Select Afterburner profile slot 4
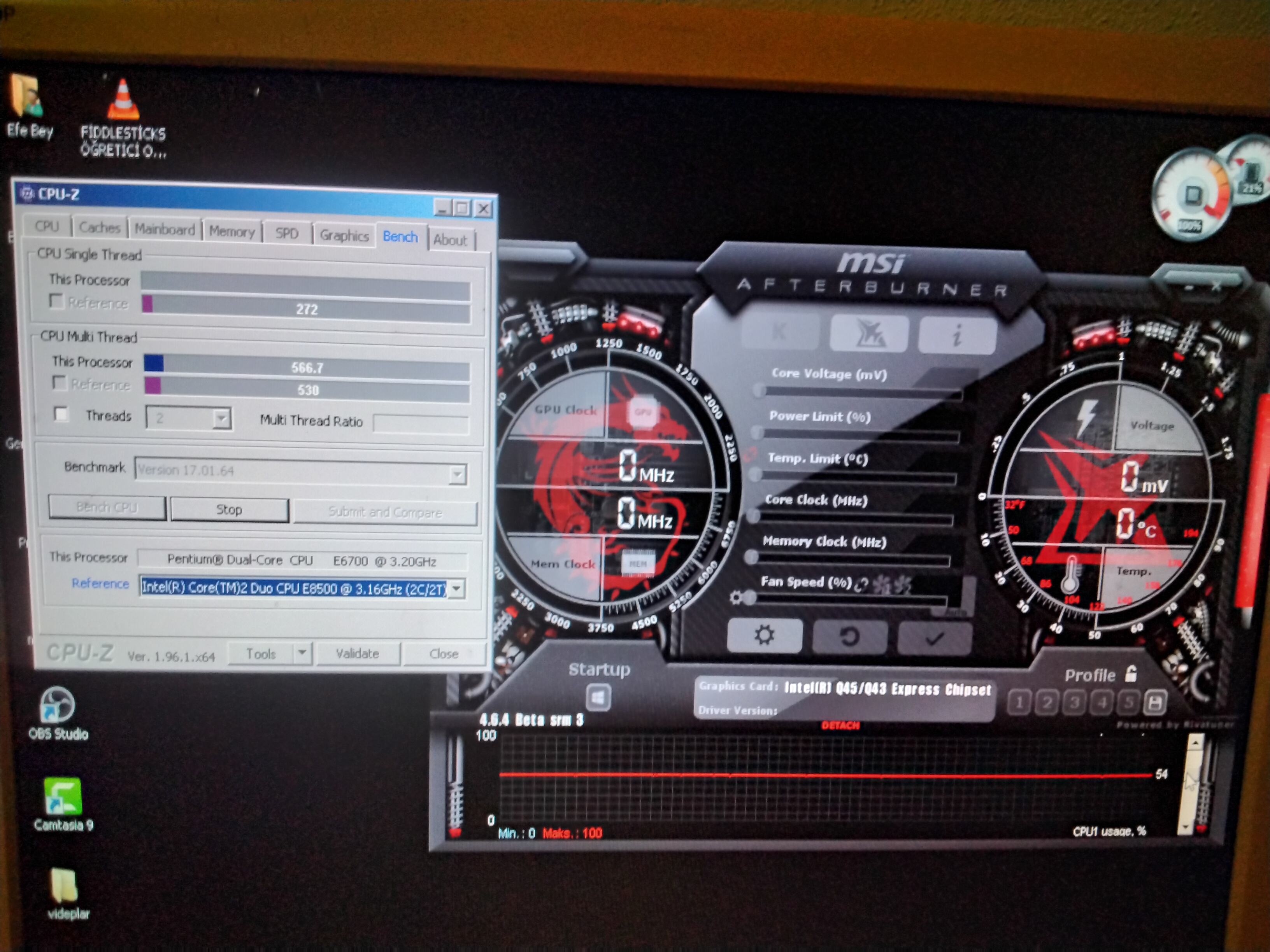 point(1101,702)
